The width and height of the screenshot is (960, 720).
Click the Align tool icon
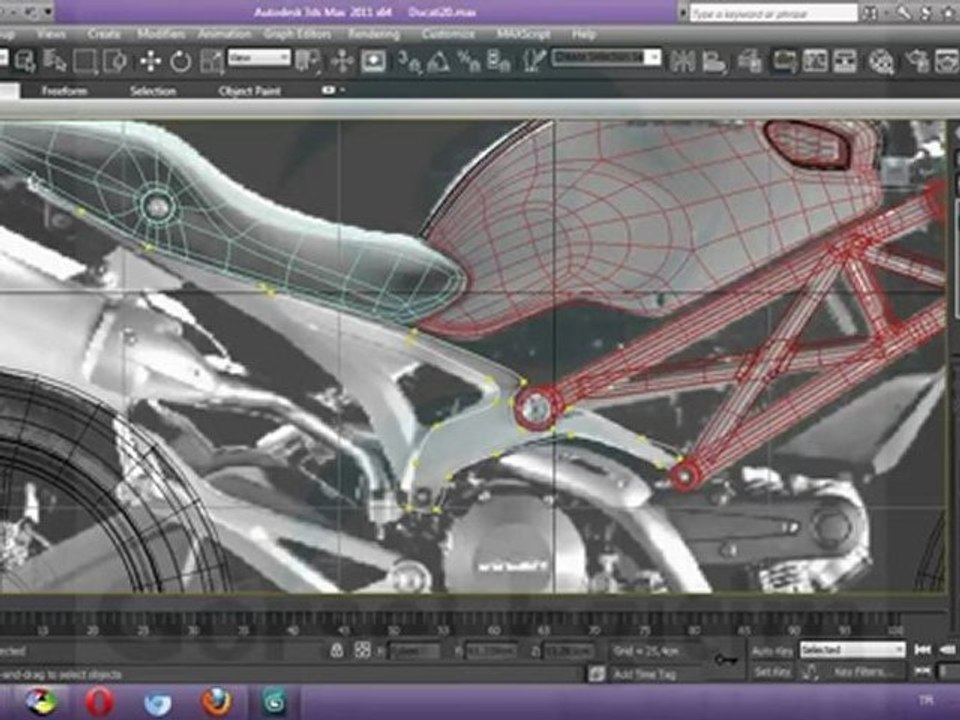click(714, 61)
